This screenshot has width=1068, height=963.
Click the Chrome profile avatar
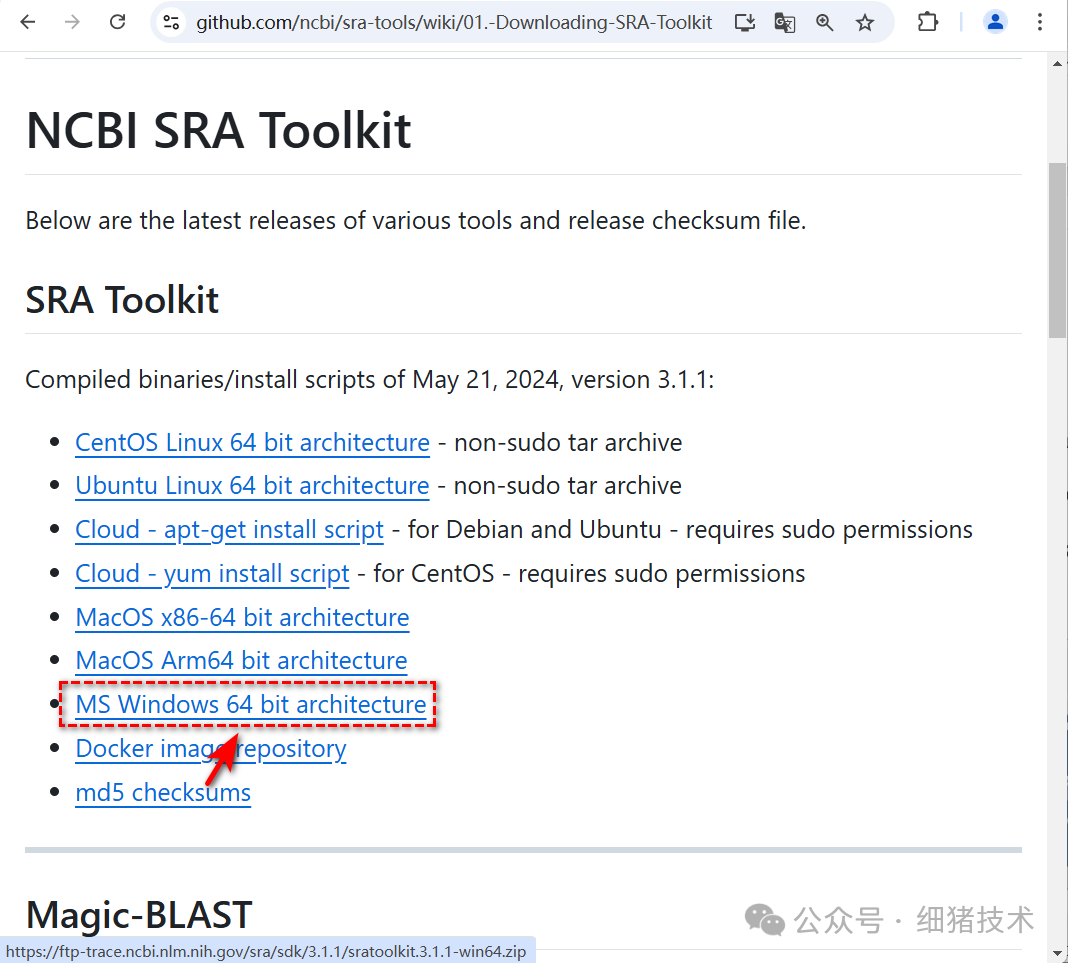[x=995, y=22]
